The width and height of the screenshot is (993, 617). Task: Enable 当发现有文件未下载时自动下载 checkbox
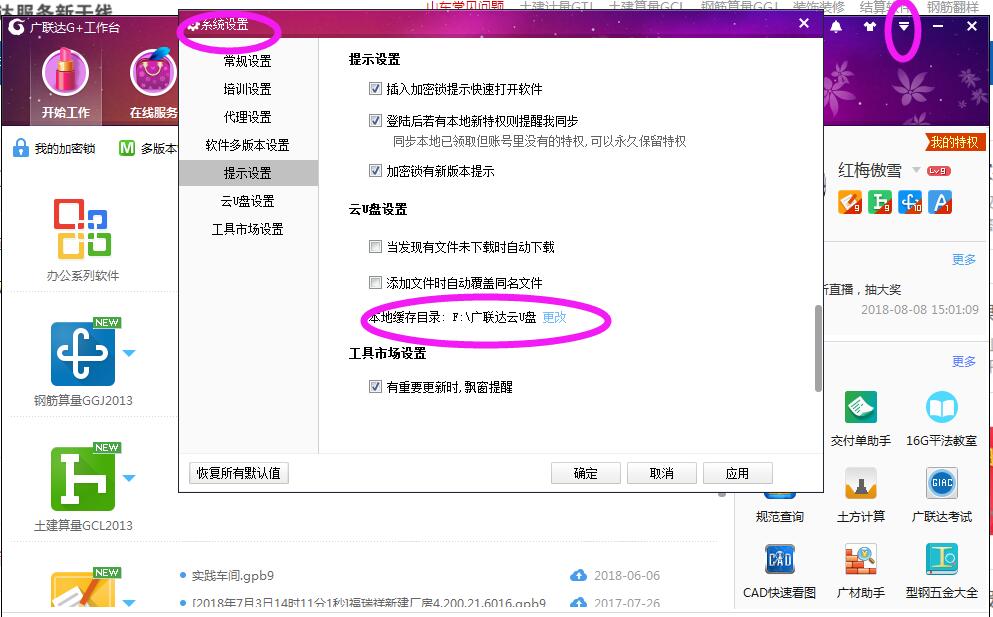click(x=375, y=246)
